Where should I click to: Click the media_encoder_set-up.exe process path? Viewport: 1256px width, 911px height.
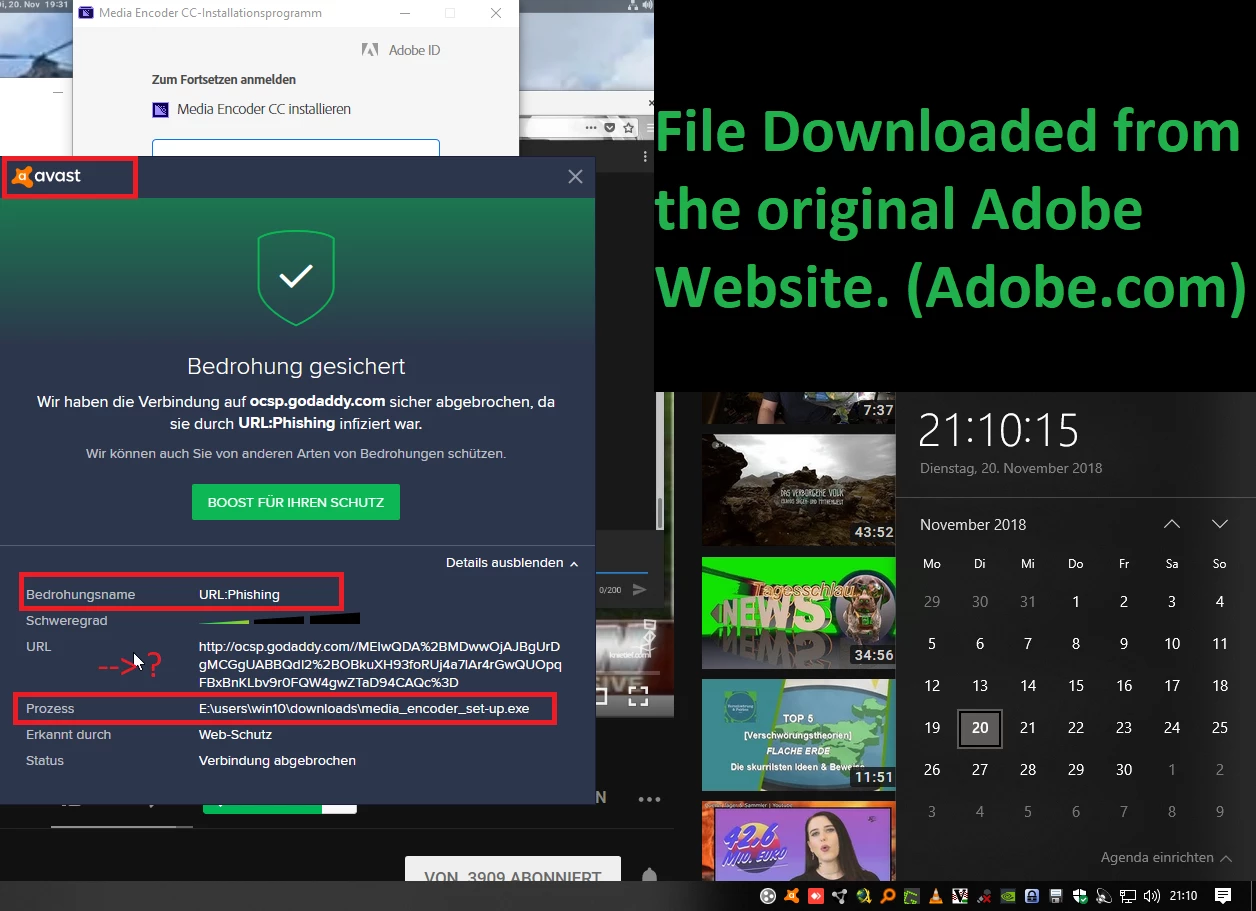[364, 708]
